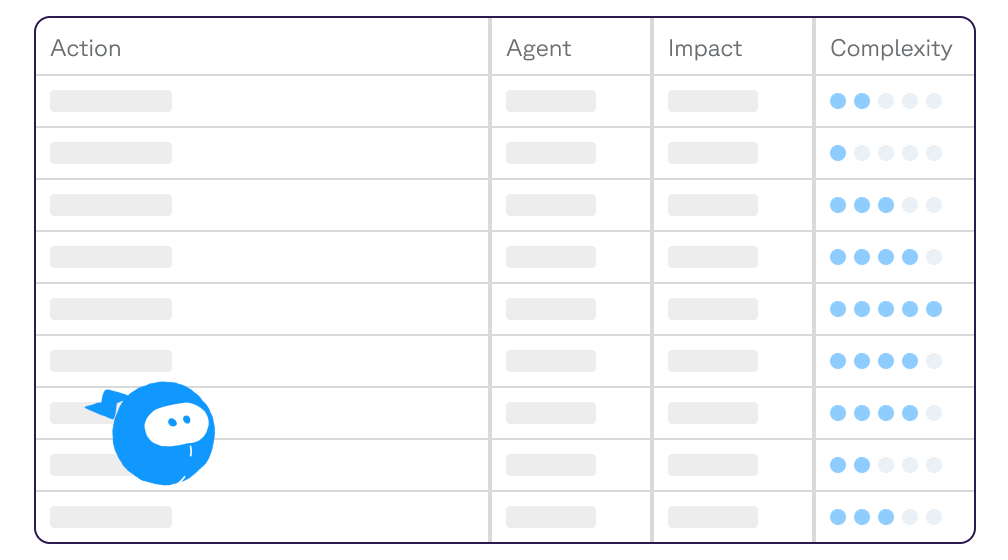Click the Action column header
Viewport: 1008px width, 560px height.
pyautogui.click(x=86, y=48)
